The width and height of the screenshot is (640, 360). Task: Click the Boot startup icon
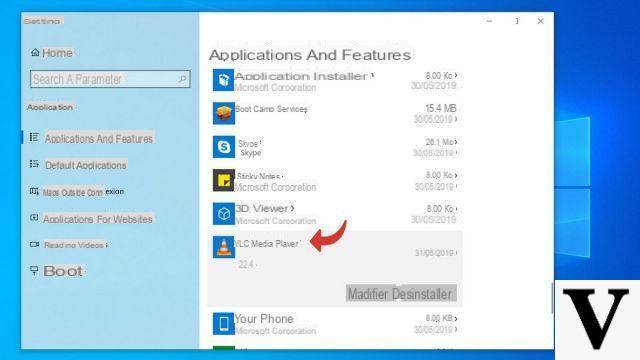34,270
